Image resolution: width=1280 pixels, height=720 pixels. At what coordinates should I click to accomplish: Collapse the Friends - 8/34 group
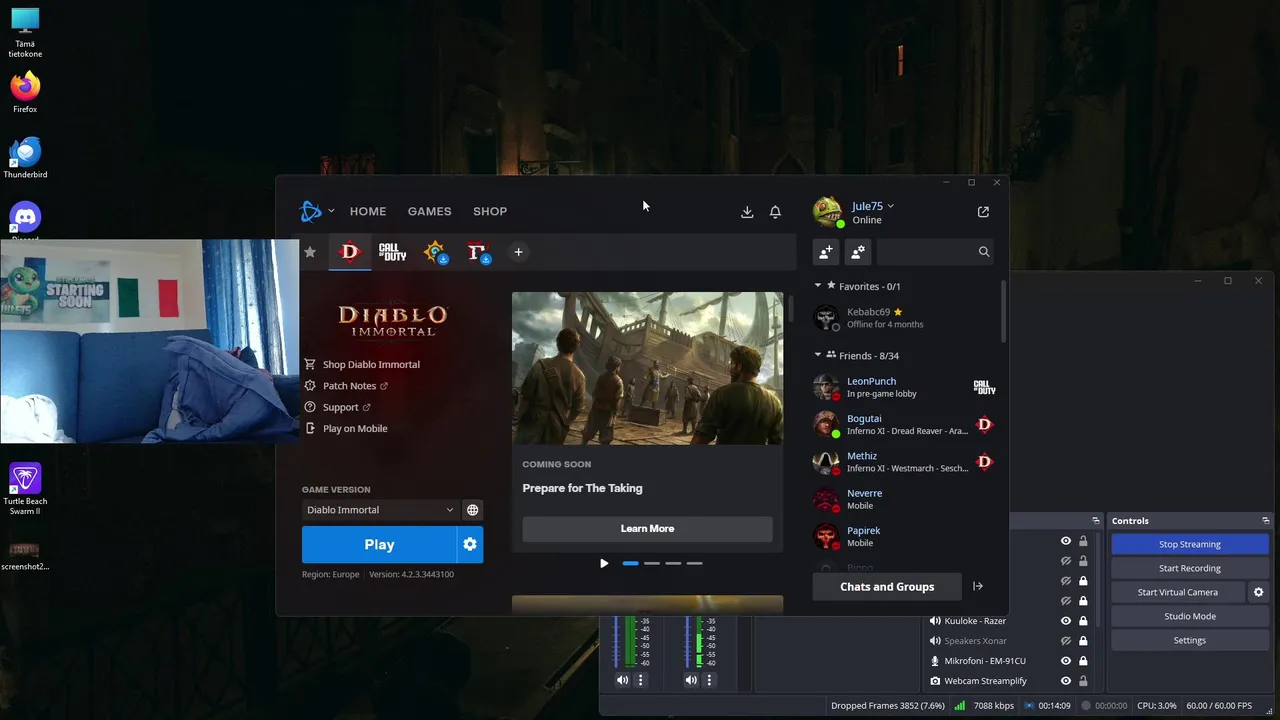coord(818,355)
